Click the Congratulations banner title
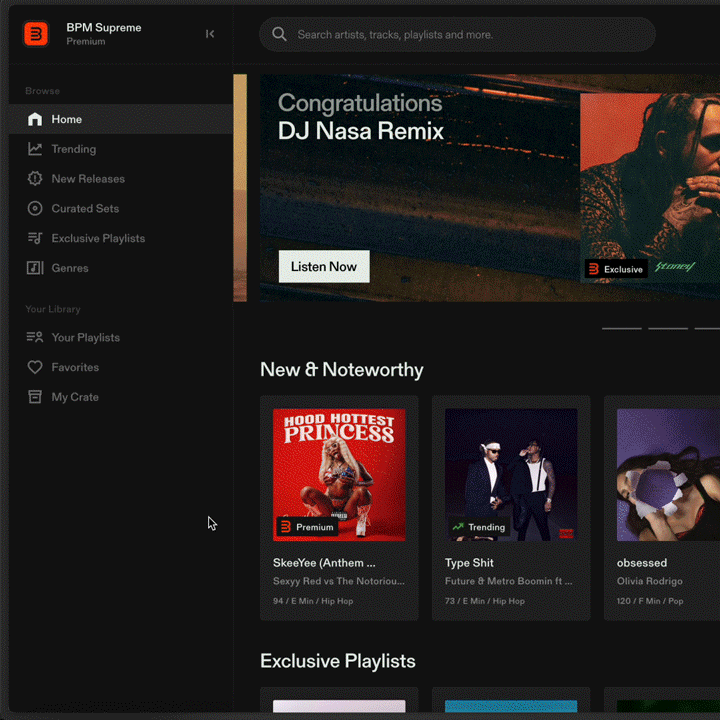 pos(360,103)
